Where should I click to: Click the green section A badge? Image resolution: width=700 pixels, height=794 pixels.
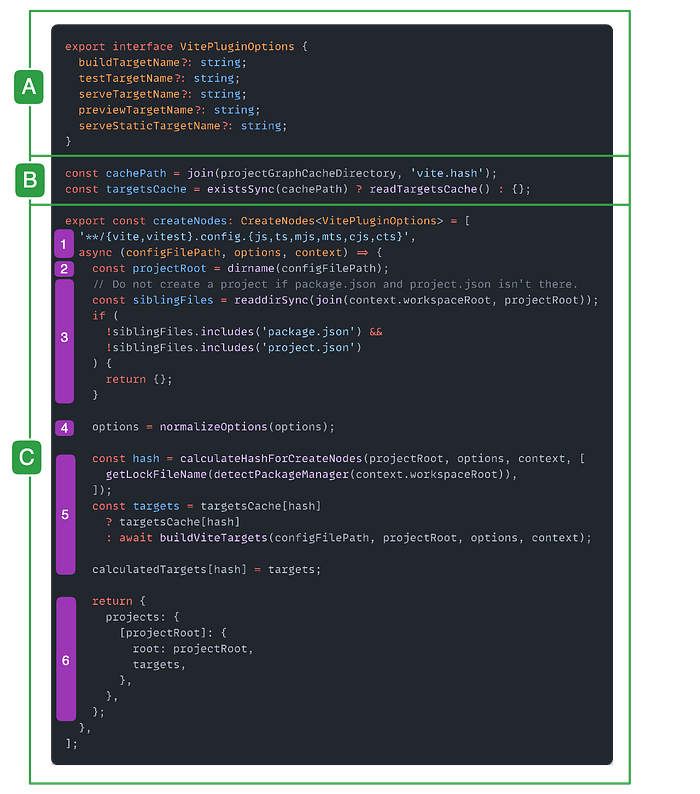click(29, 88)
